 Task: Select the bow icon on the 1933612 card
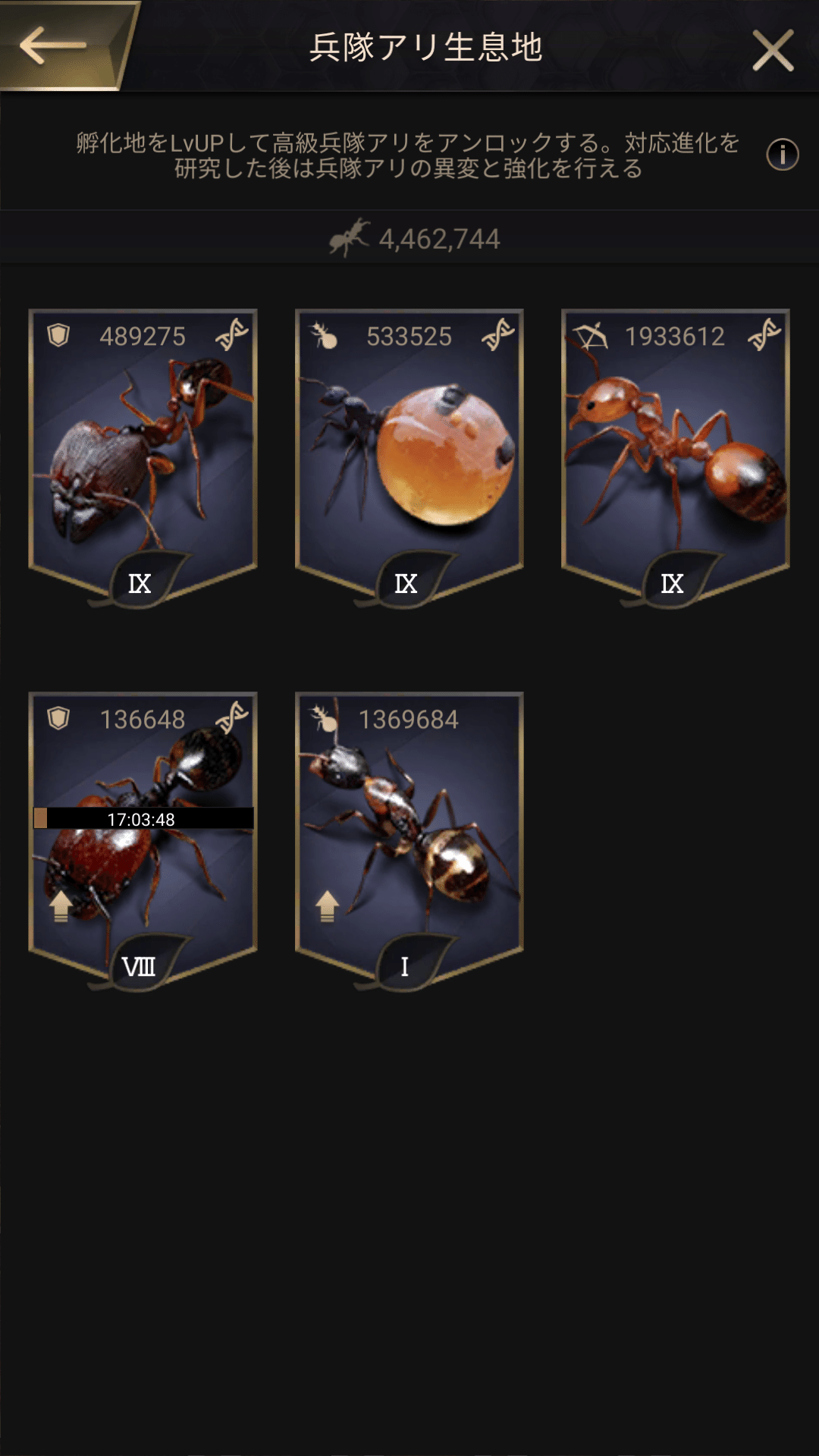pos(590,335)
